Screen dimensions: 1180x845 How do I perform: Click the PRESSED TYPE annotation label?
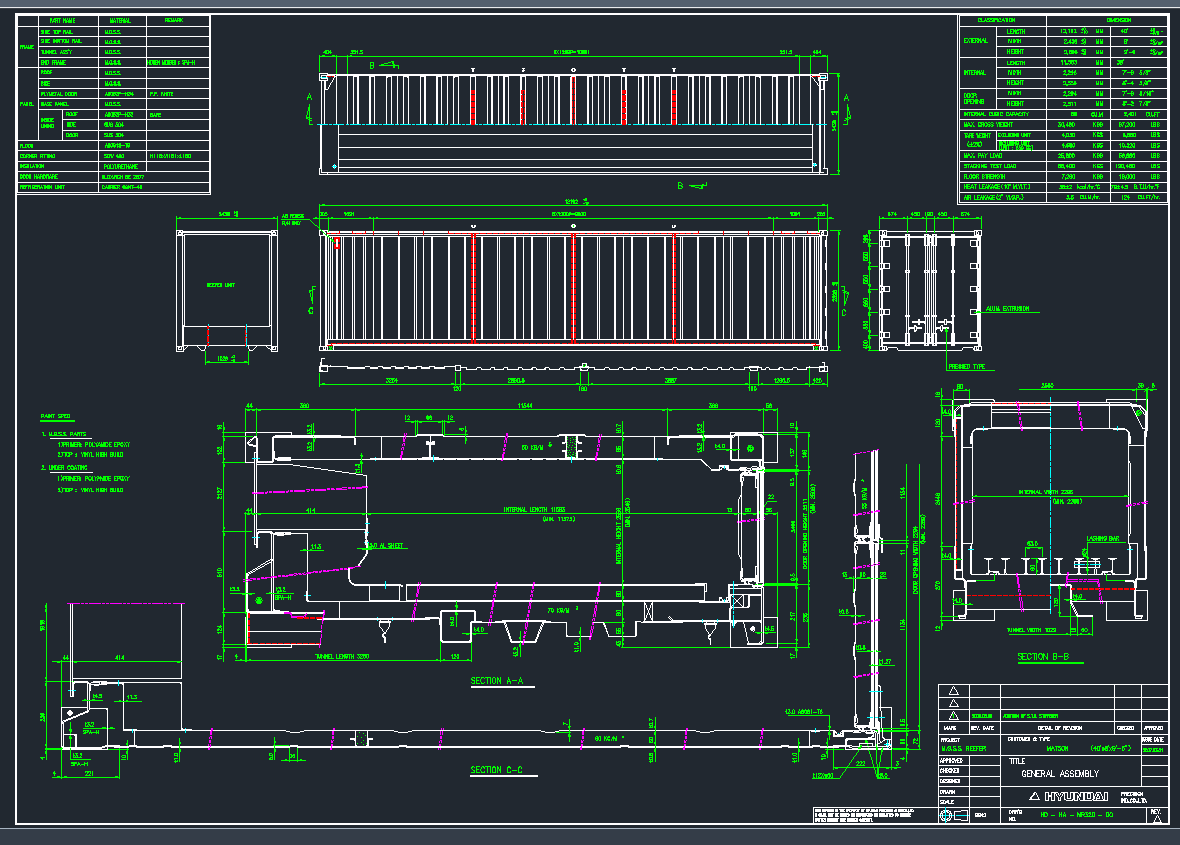[x=966, y=367]
